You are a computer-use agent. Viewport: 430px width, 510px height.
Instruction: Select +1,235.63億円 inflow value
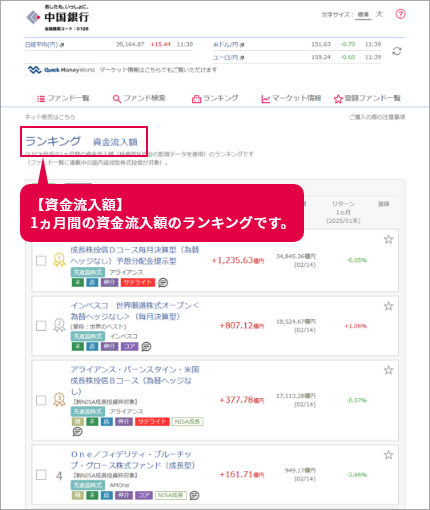point(238,260)
